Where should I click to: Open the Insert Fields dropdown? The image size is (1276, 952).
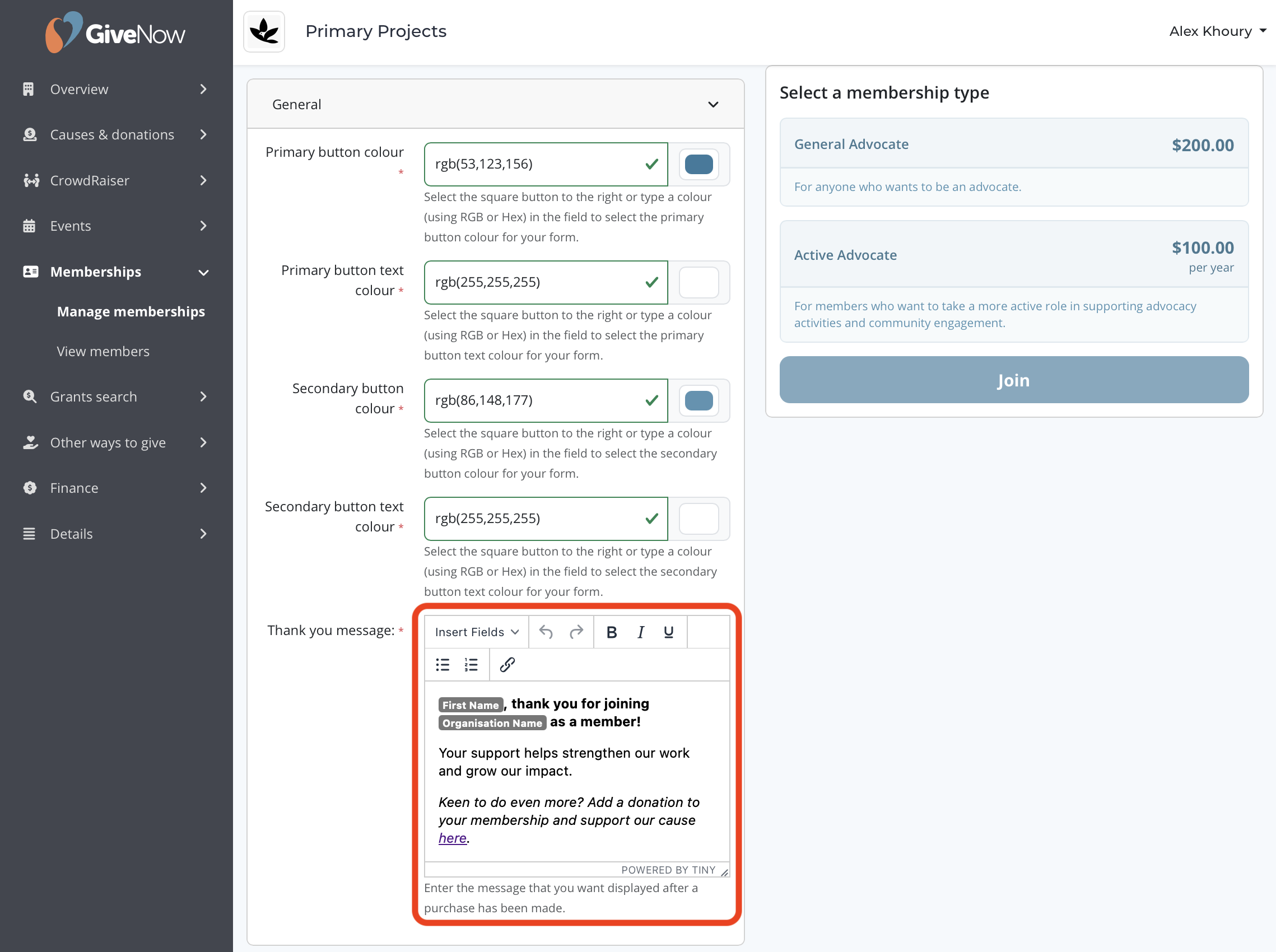point(477,632)
